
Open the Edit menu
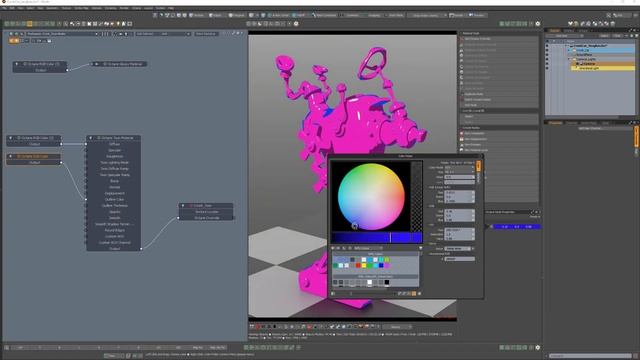point(12,8)
